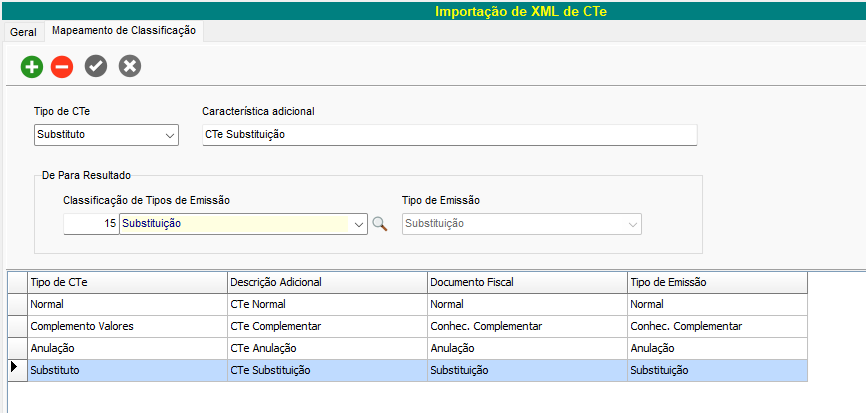Select the Complemento Valores row
This screenshot has width=866, height=413.
click(x=127, y=326)
